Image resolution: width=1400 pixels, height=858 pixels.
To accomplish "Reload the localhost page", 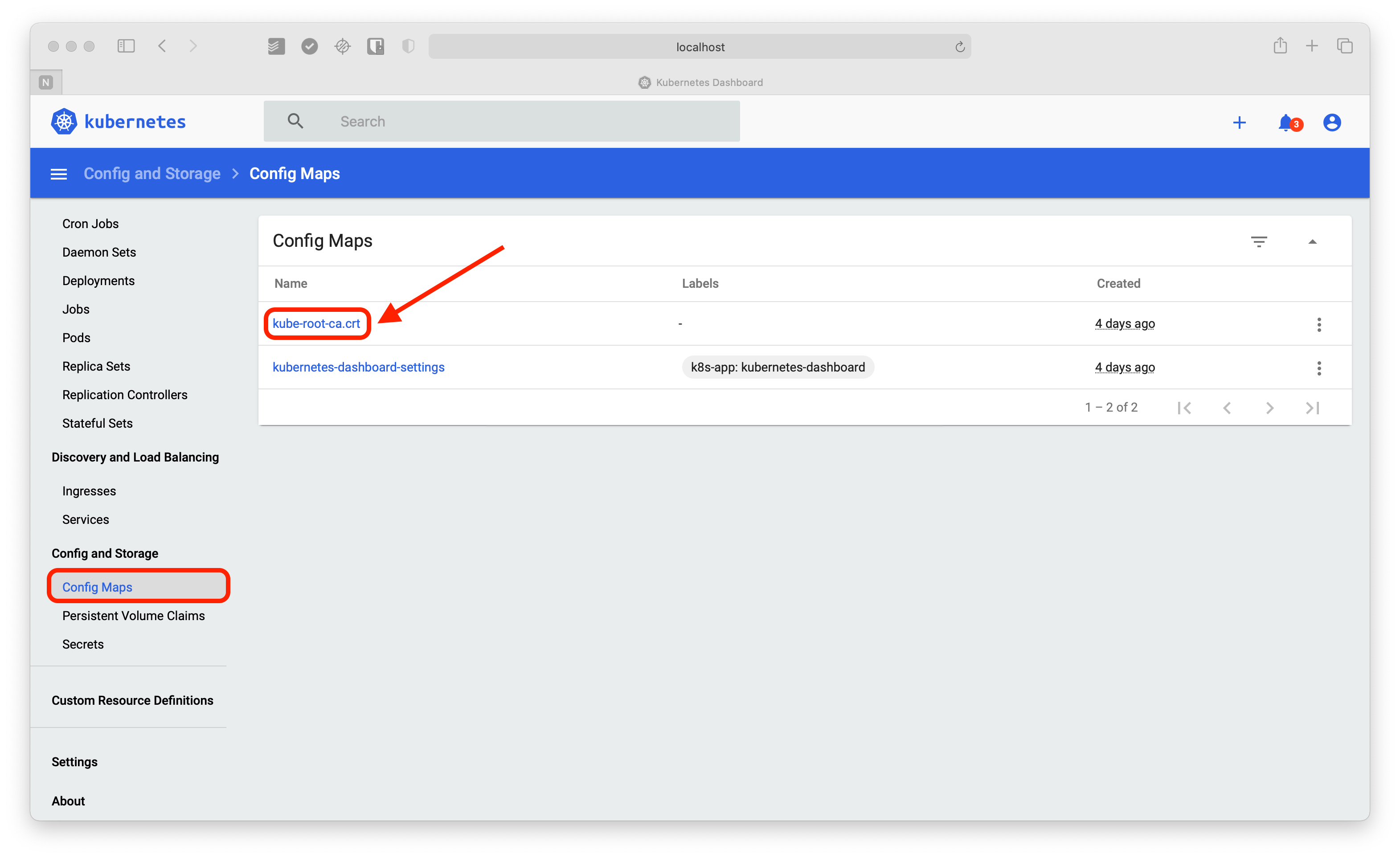I will (x=960, y=47).
